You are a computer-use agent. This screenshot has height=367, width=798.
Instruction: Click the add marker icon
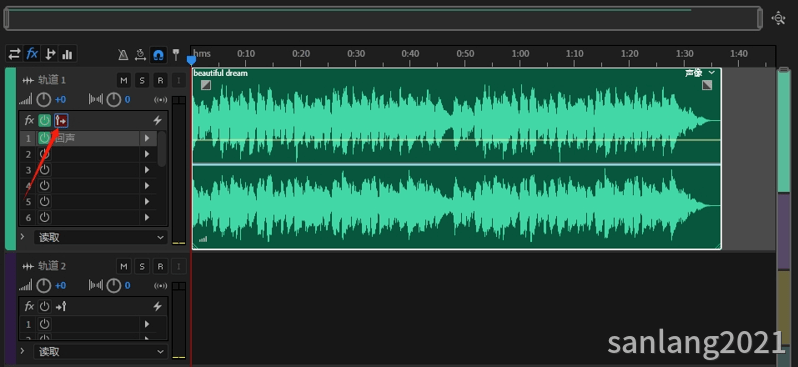[176, 54]
